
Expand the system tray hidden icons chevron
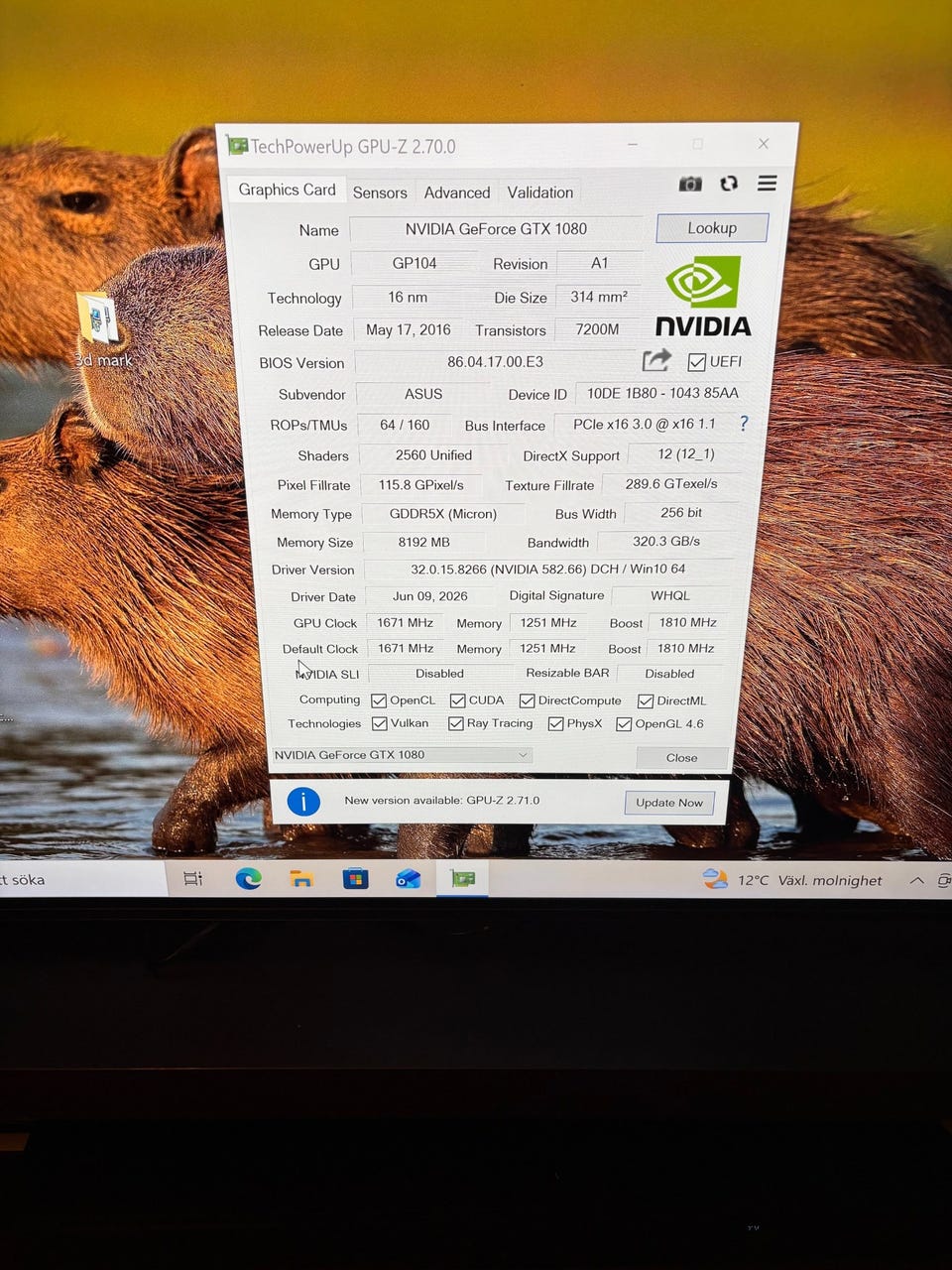point(917,880)
